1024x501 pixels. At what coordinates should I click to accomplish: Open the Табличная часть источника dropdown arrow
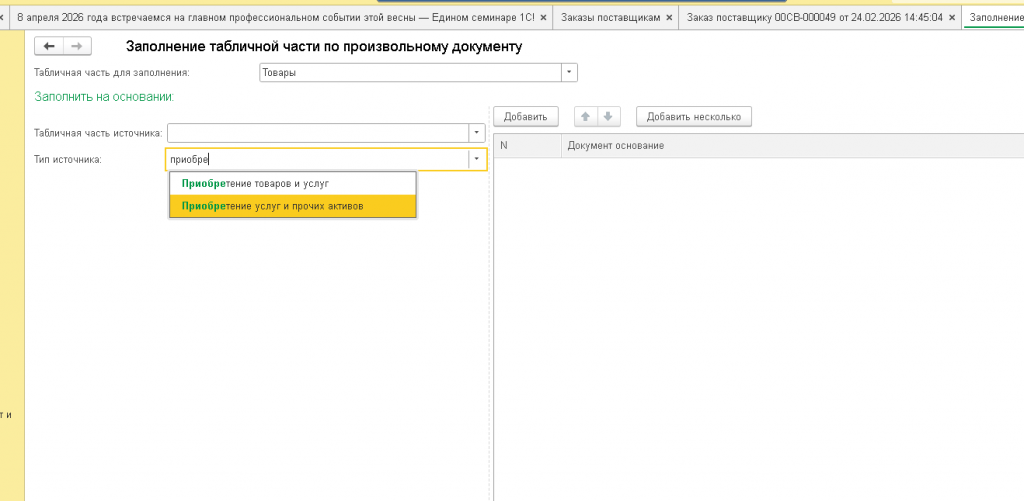point(476,133)
